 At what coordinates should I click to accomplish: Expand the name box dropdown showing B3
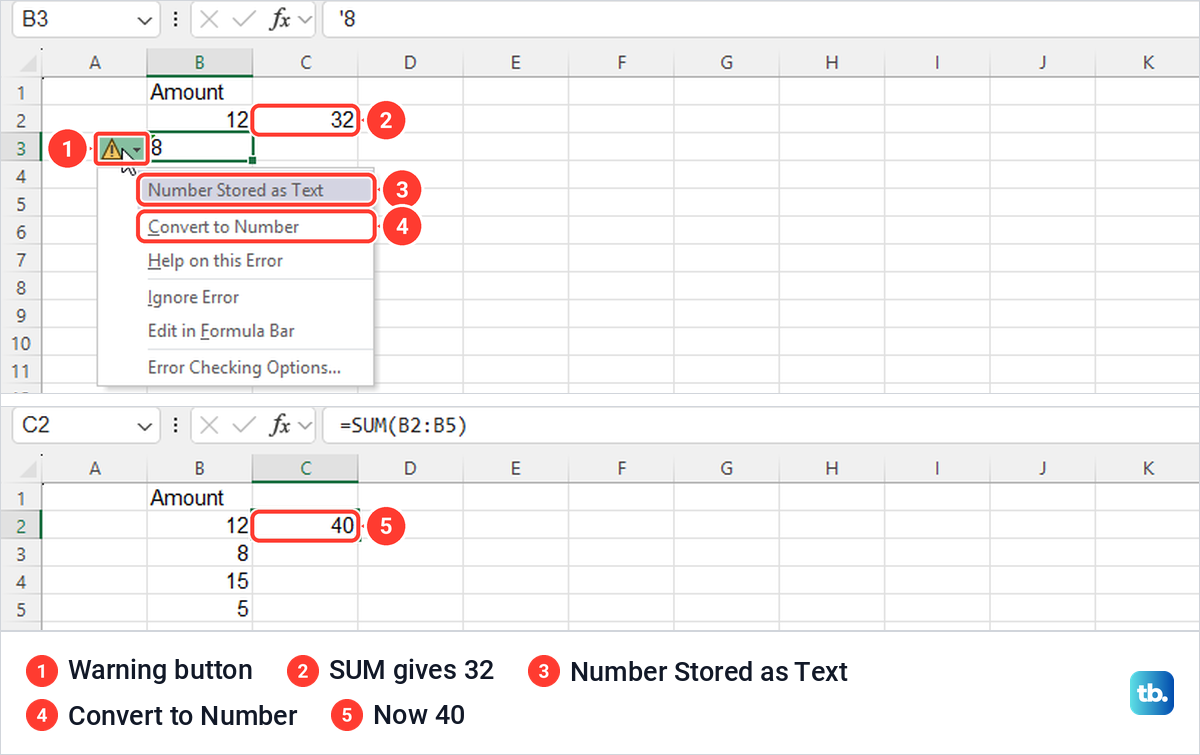tap(143, 20)
